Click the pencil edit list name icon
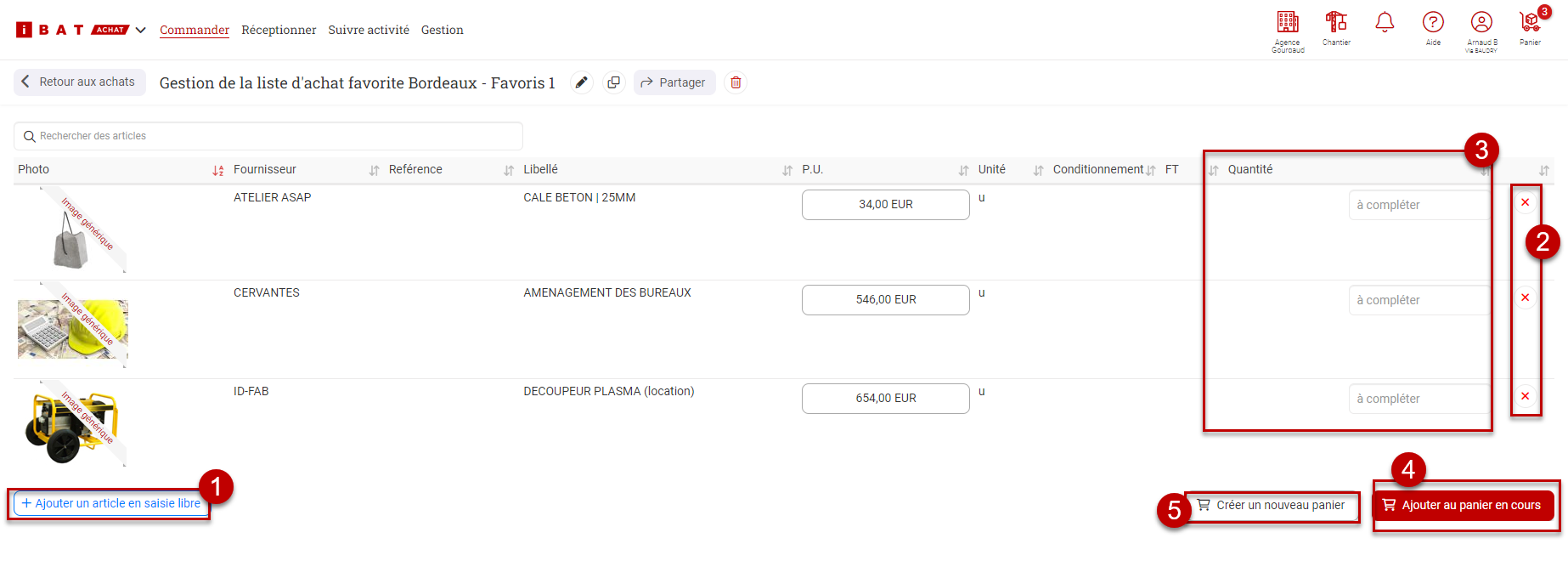1568x561 pixels. point(581,82)
